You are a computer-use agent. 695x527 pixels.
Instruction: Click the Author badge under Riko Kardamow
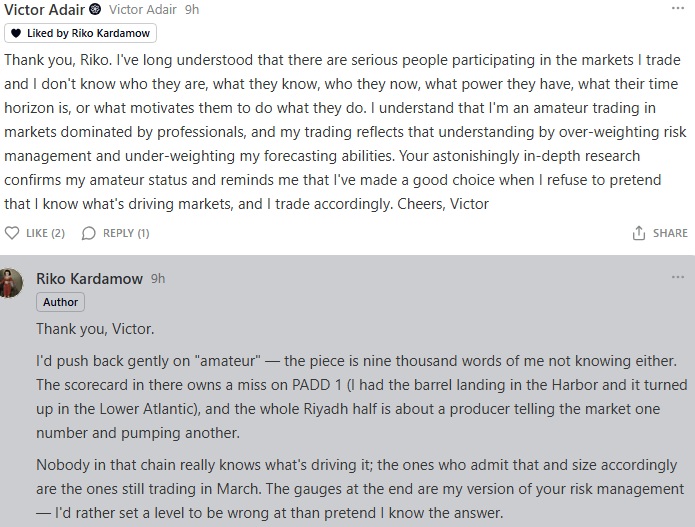[x=60, y=302]
